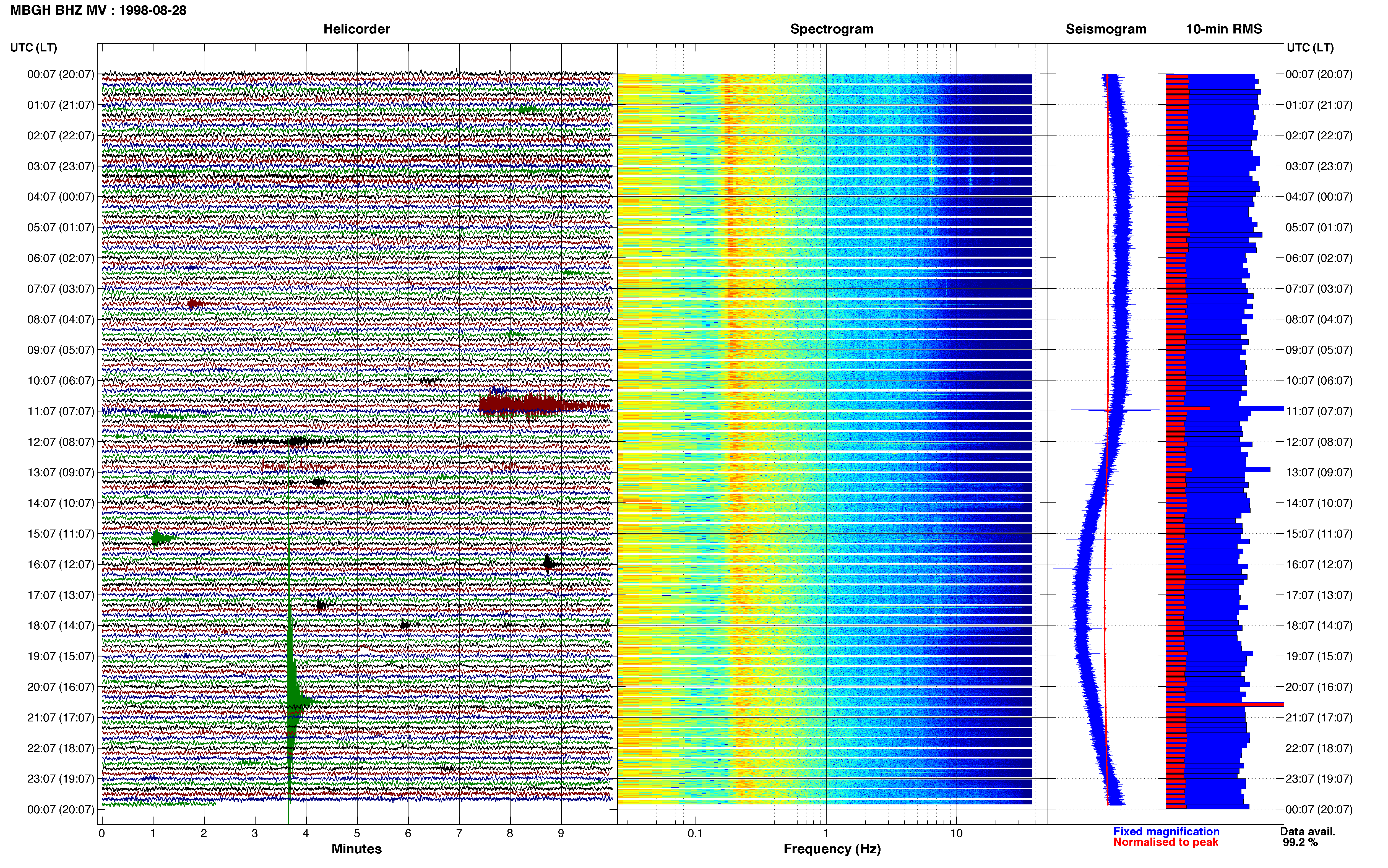Click the right time label '06:07 (02:07)'

click(1319, 258)
